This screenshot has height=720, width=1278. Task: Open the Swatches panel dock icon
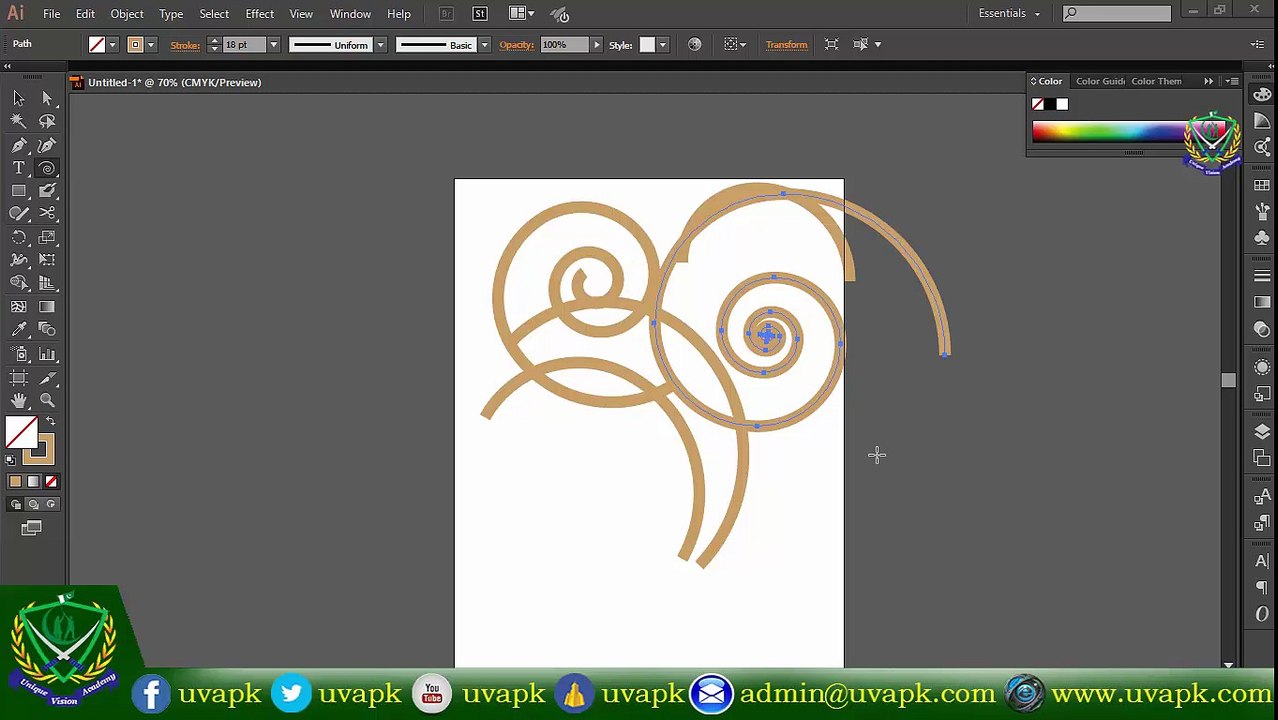1262,186
